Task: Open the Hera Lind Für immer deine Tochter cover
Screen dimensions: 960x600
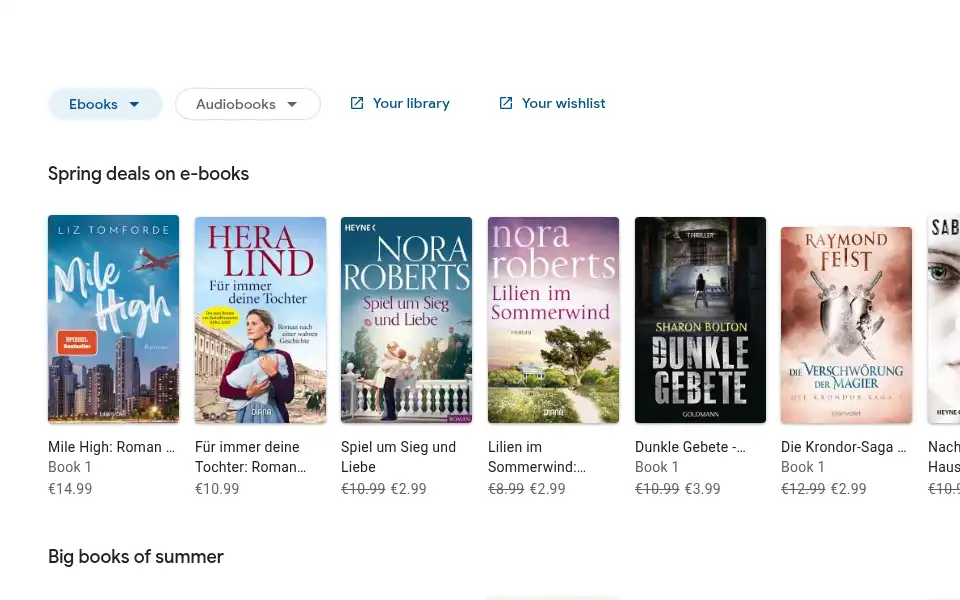Action: 260,320
